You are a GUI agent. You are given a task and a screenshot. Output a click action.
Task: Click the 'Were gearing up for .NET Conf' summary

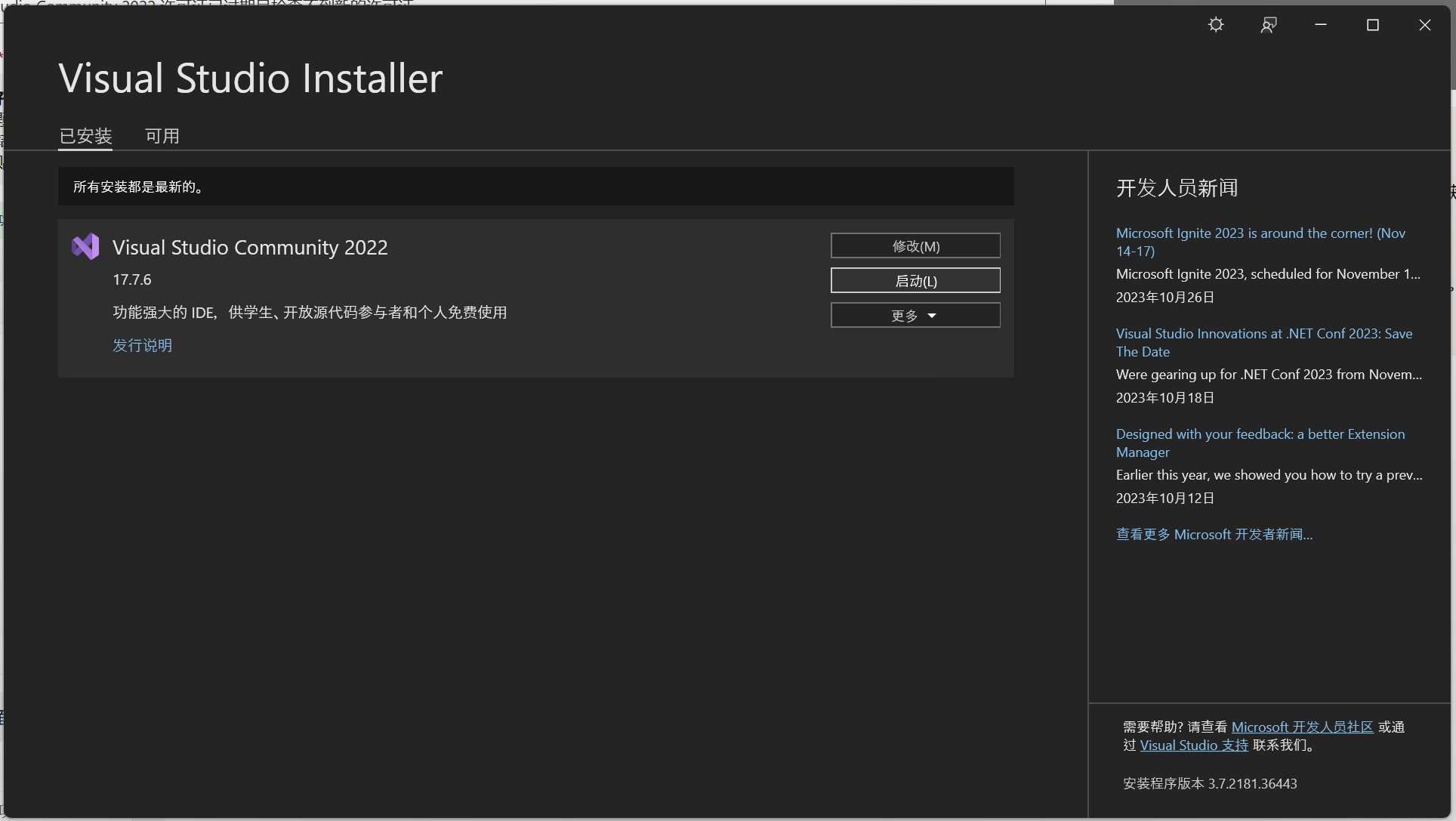1269,374
